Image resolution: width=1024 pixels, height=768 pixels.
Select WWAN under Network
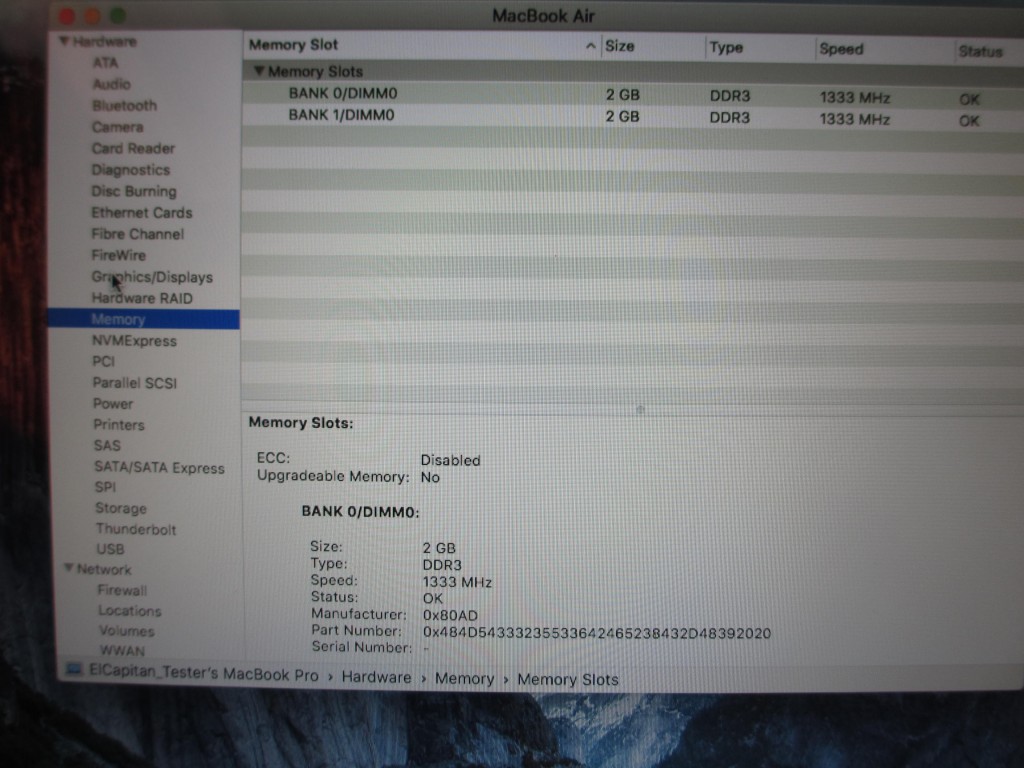click(122, 650)
